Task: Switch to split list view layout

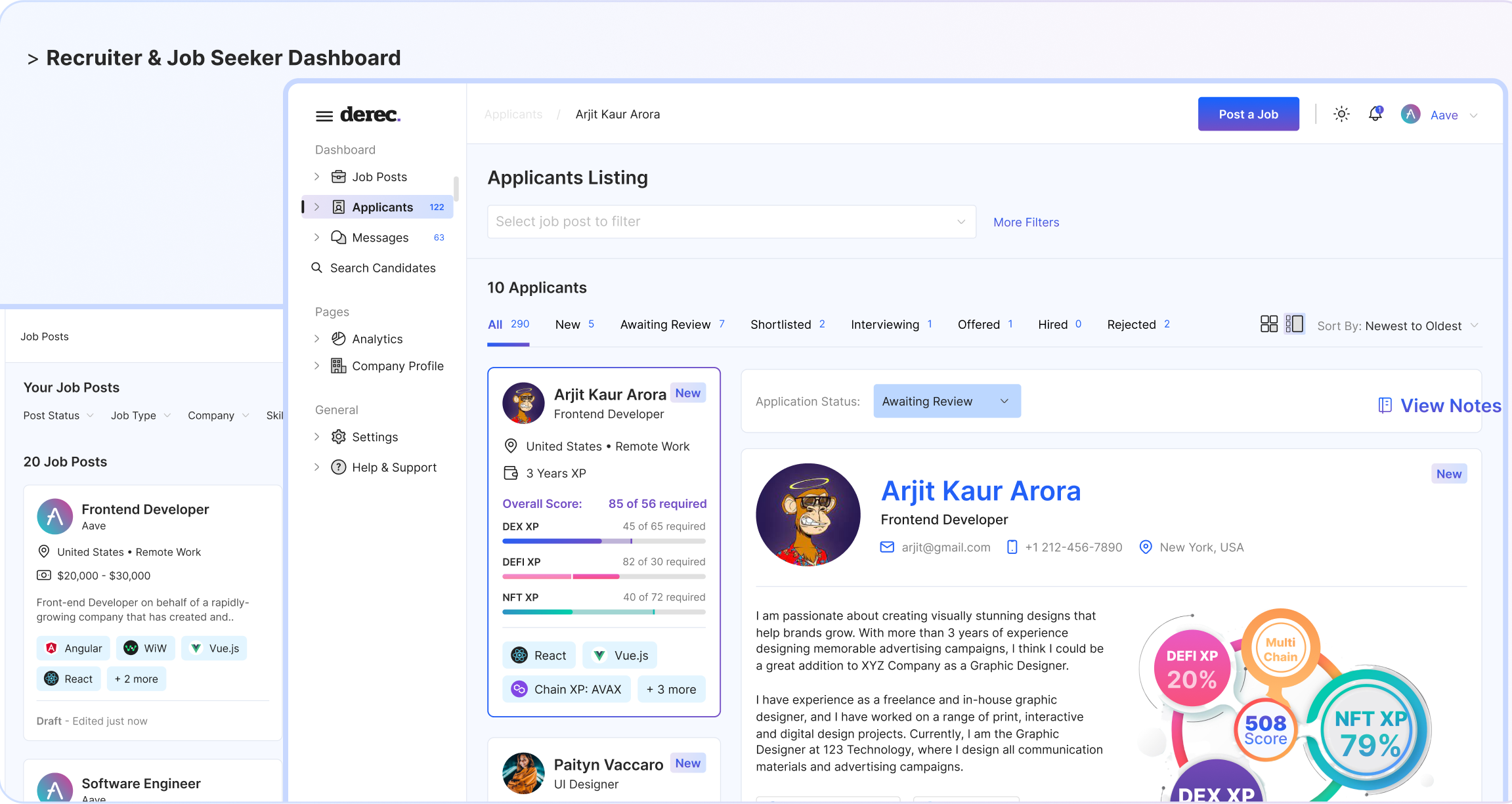Action: (x=1294, y=324)
